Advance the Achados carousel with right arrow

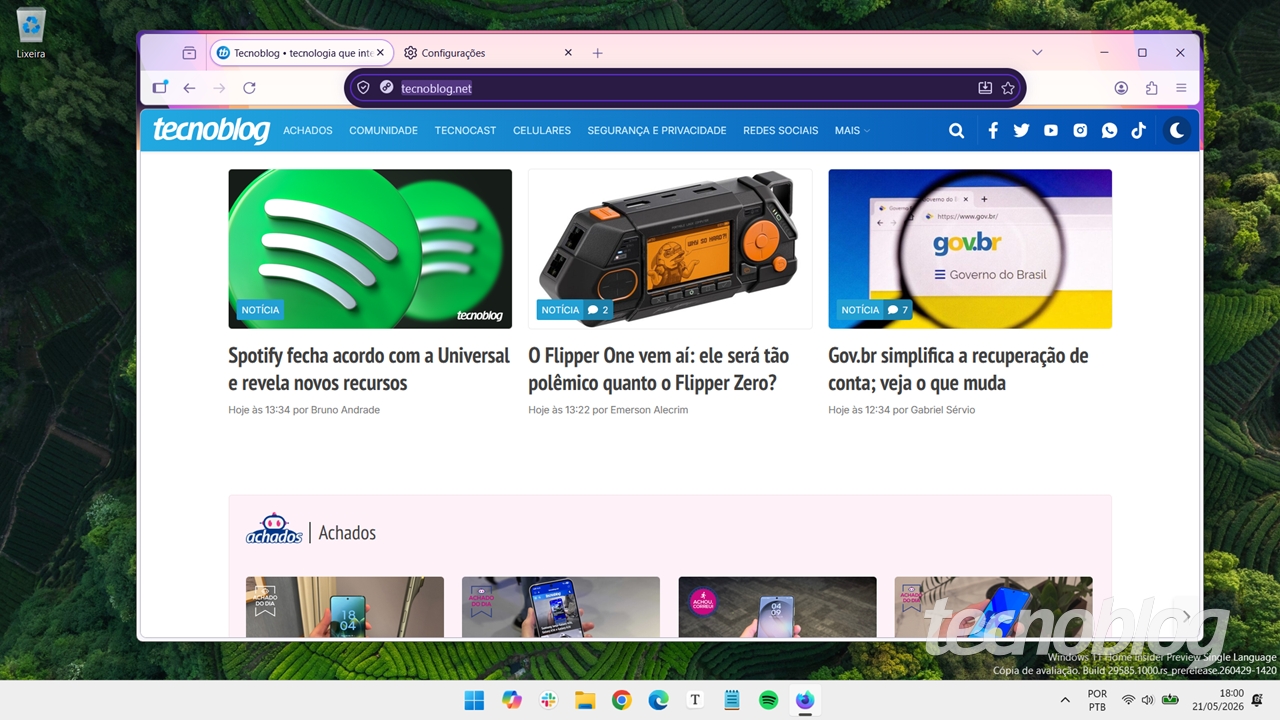(1186, 616)
